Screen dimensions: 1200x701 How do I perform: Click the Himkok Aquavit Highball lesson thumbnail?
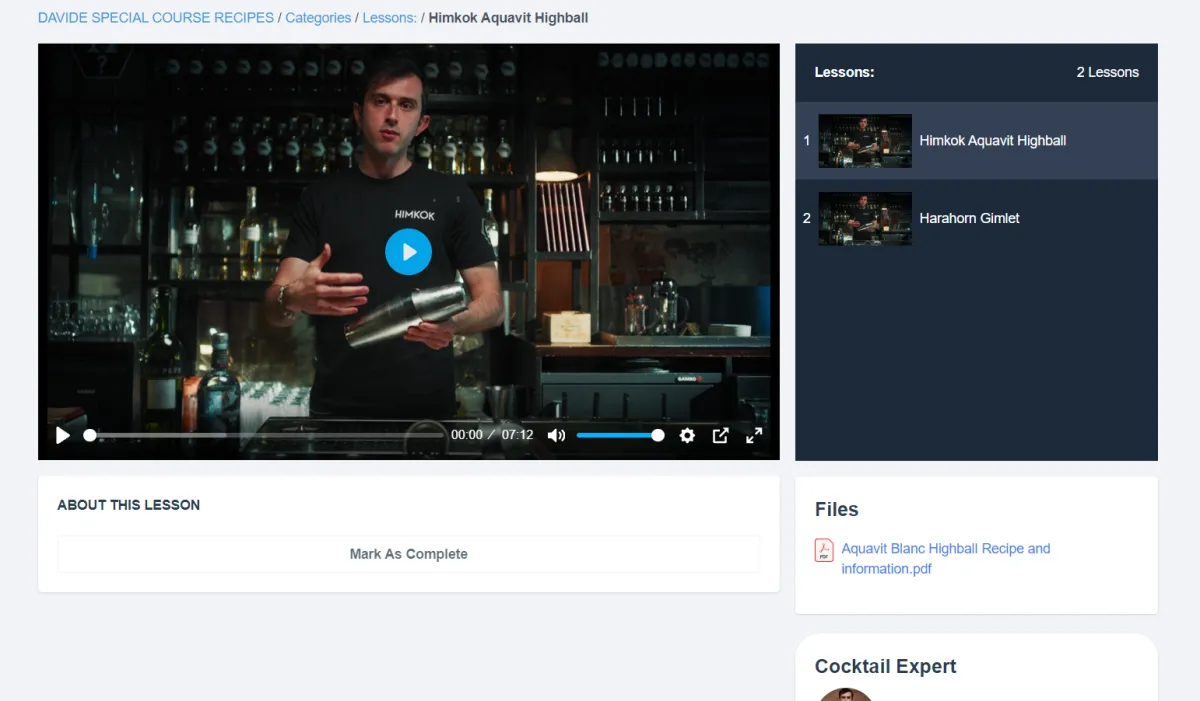pyautogui.click(x=865, y=141)
